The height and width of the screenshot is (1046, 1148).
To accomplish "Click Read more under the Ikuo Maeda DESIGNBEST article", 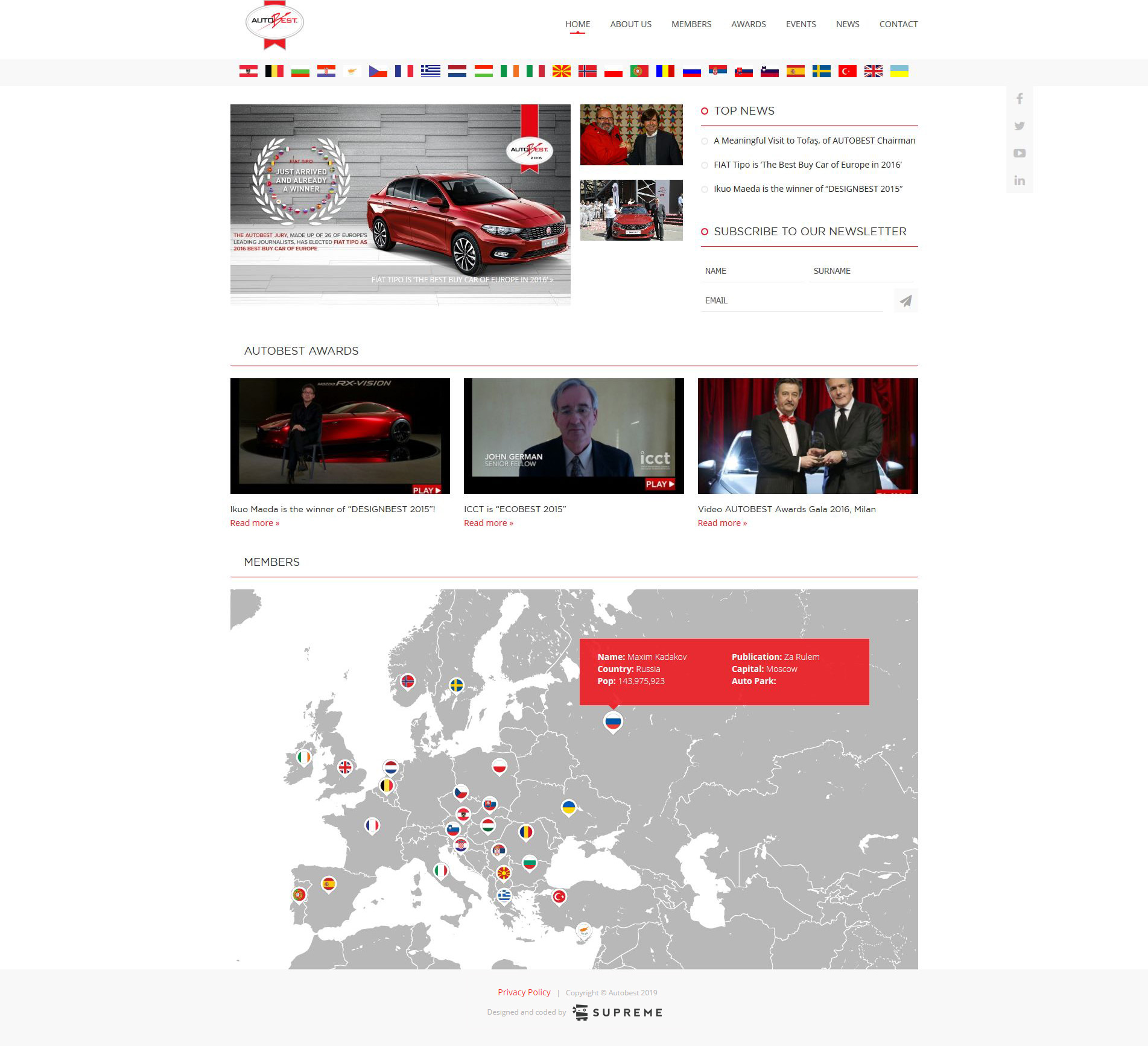I will coord(255,523).
